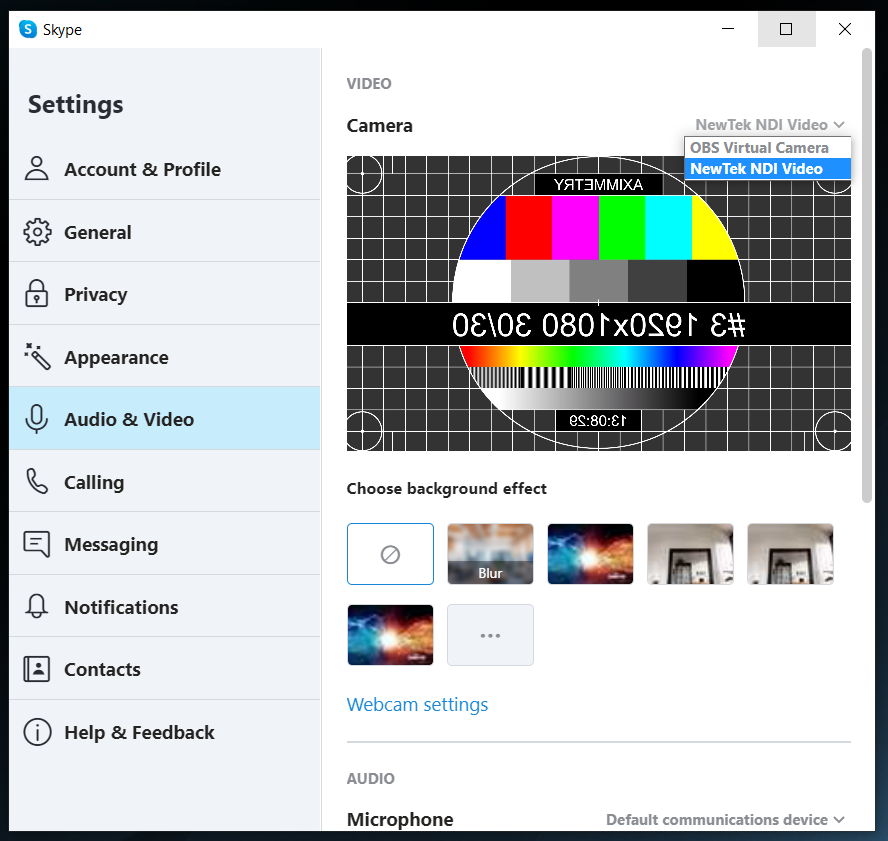888x841 pixels.
Task: Close the Skype settings window
Action: (x=844, y=29)
